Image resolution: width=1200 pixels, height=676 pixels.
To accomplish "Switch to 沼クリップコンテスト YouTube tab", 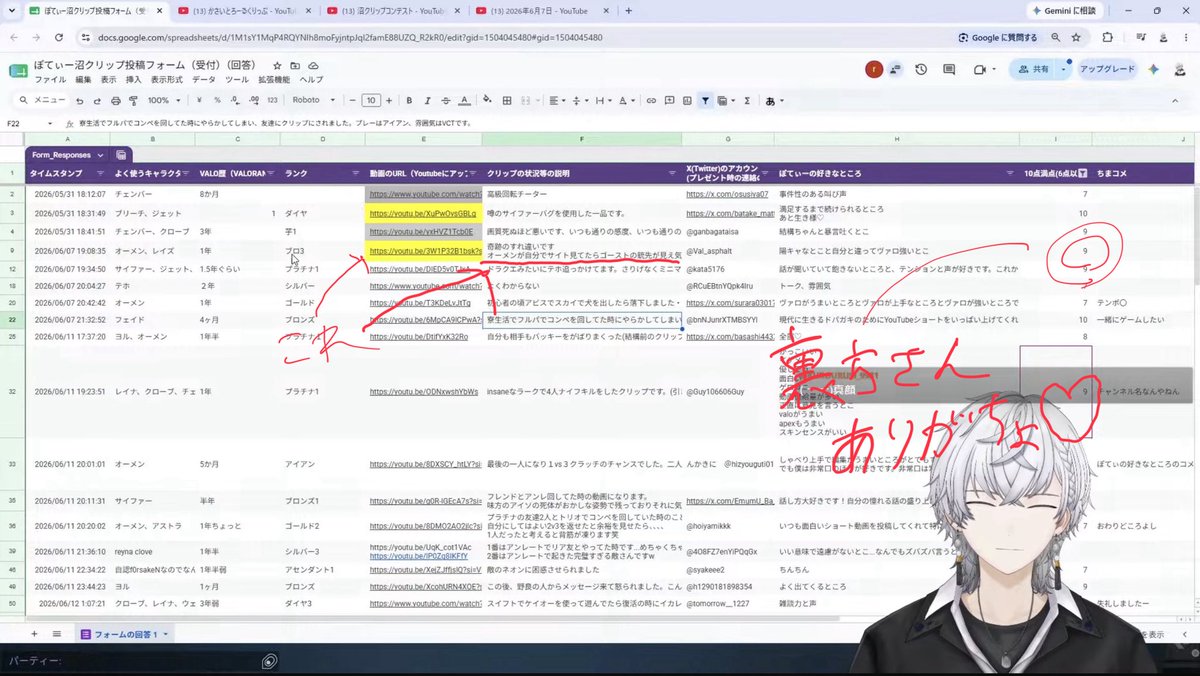I will tap(395, 11).
